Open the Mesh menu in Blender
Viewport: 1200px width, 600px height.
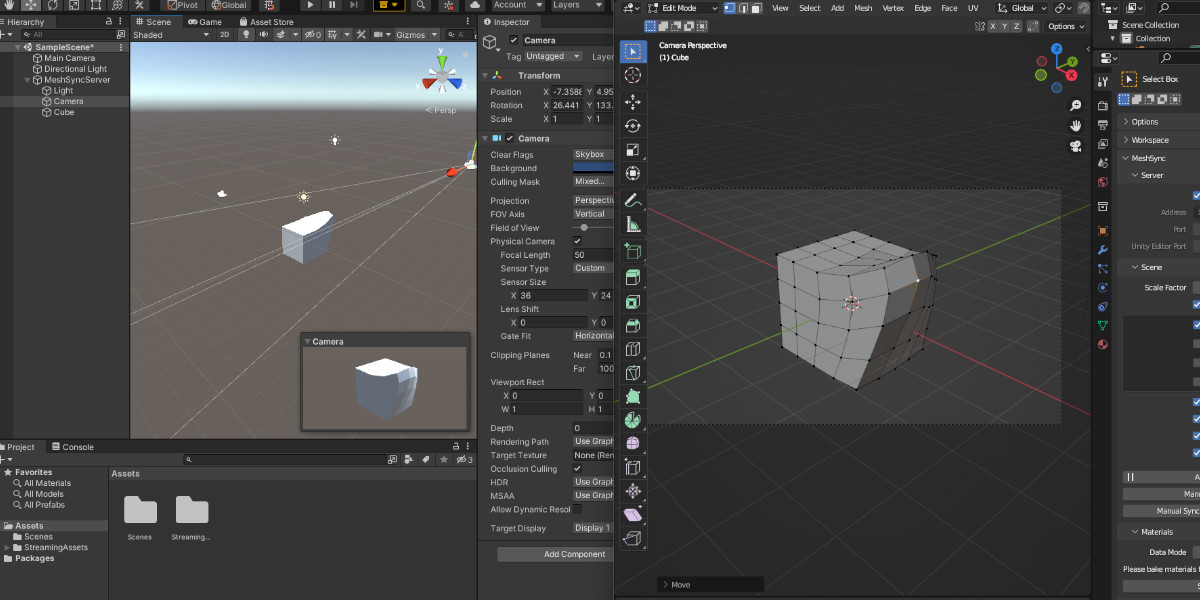[x=863, y=8]
